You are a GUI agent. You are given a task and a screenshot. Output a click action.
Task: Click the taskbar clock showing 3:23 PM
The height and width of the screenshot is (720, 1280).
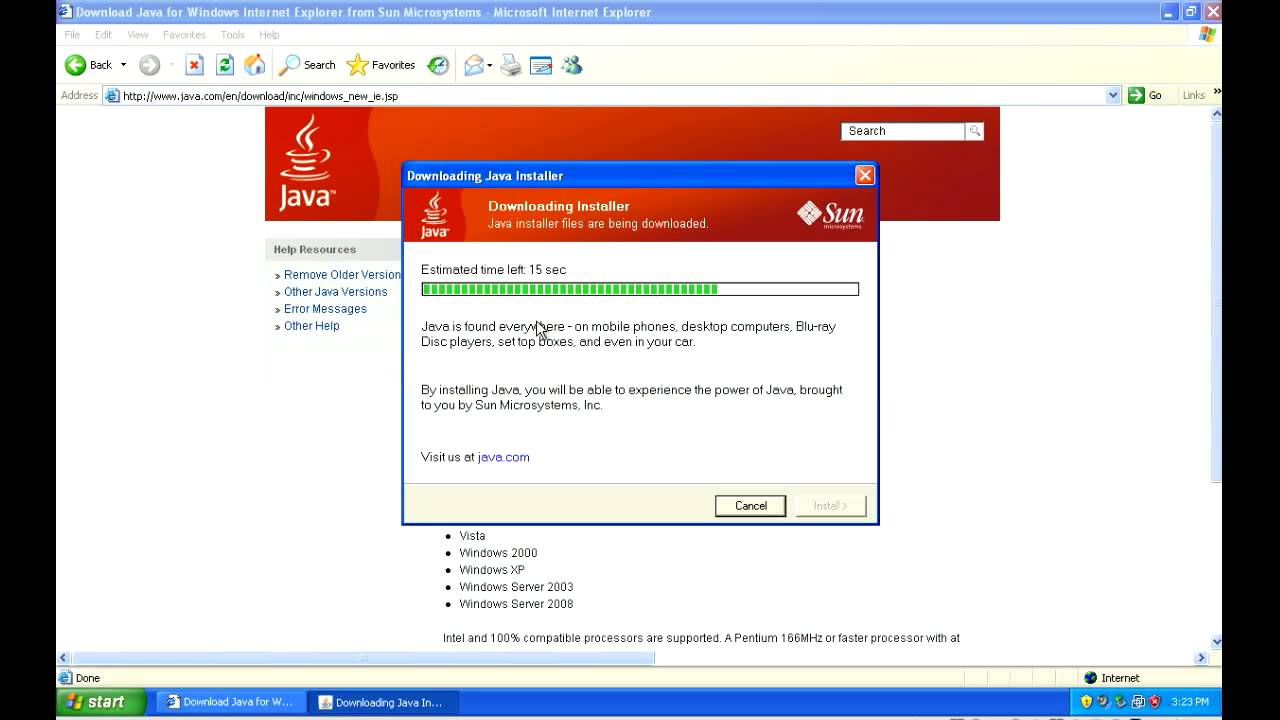pos(1189,702)
